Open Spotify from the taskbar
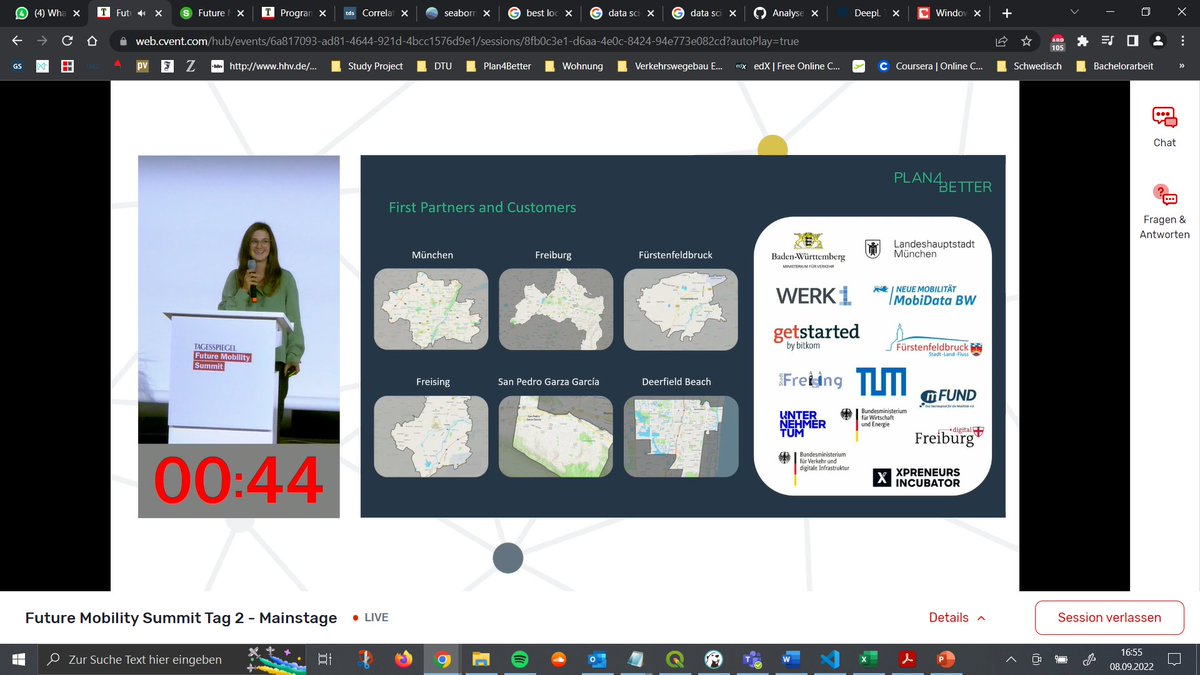The height and width of the screenshot is (675, 1200). click(520, 659)
